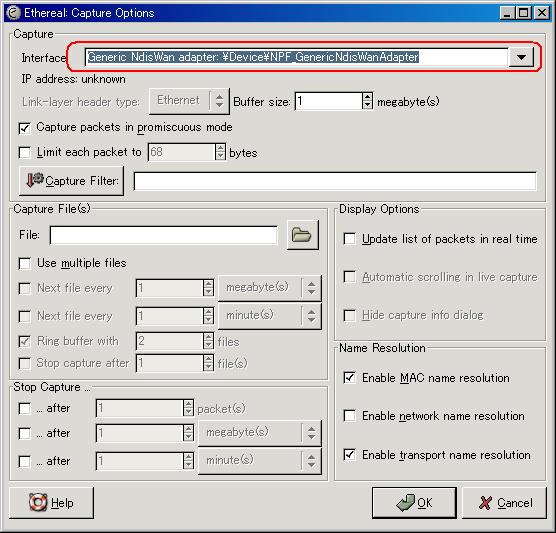Enable Update list of packets in real time
The width and height of the screenshot is (556, 533).
[350, 239]
